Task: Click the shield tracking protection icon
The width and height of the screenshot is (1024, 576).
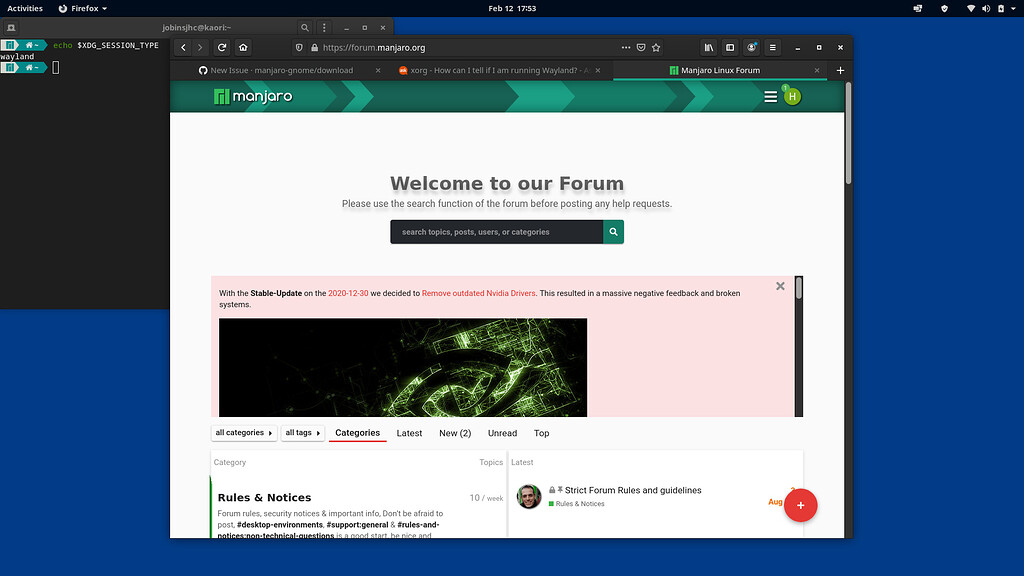Action: click(299, 47)
